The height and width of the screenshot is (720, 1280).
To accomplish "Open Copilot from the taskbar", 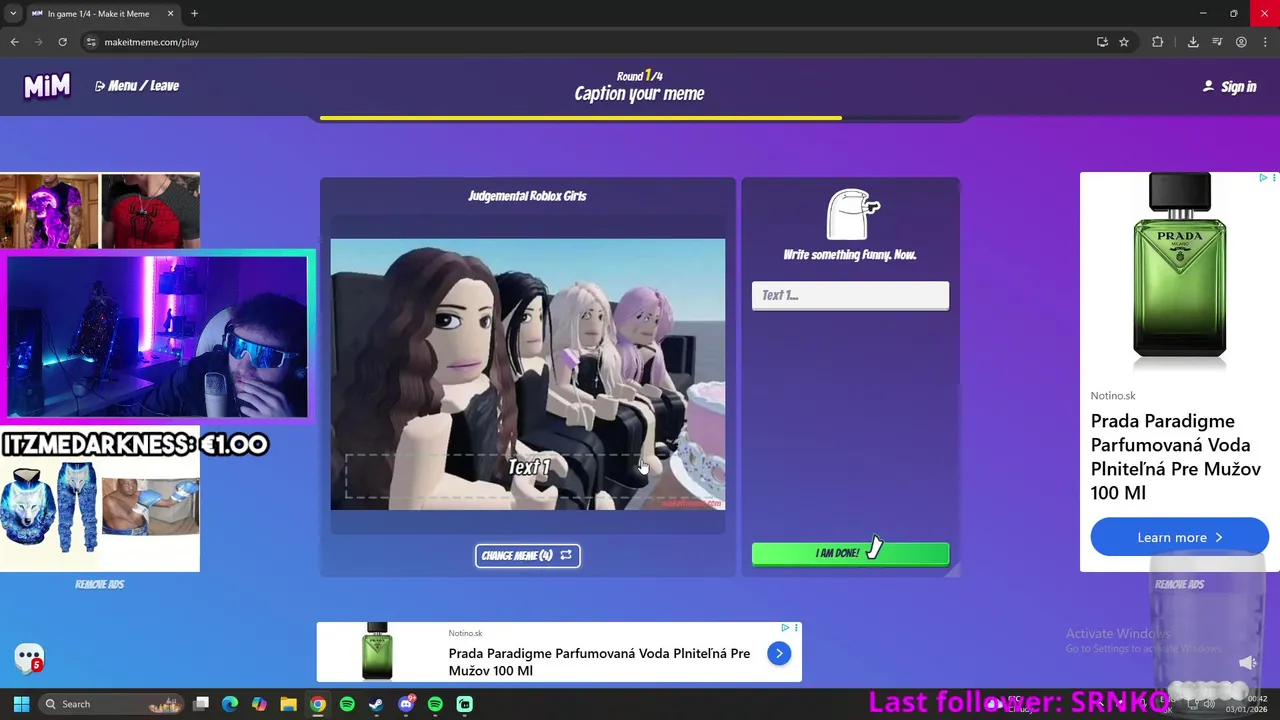I will (x=259, y=704).
